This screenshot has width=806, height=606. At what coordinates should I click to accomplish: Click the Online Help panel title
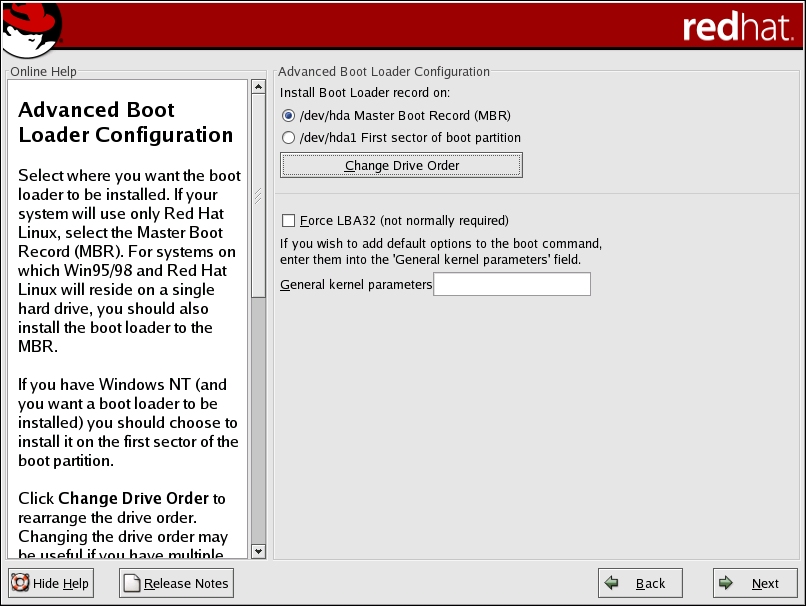[43, 72]
